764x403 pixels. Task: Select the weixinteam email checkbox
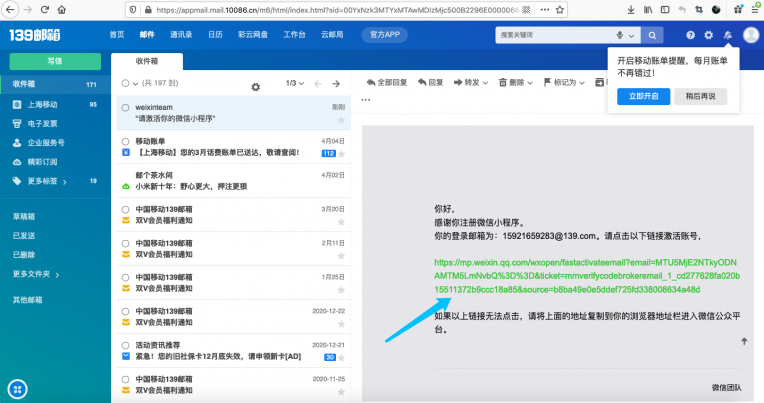point(126,107)
